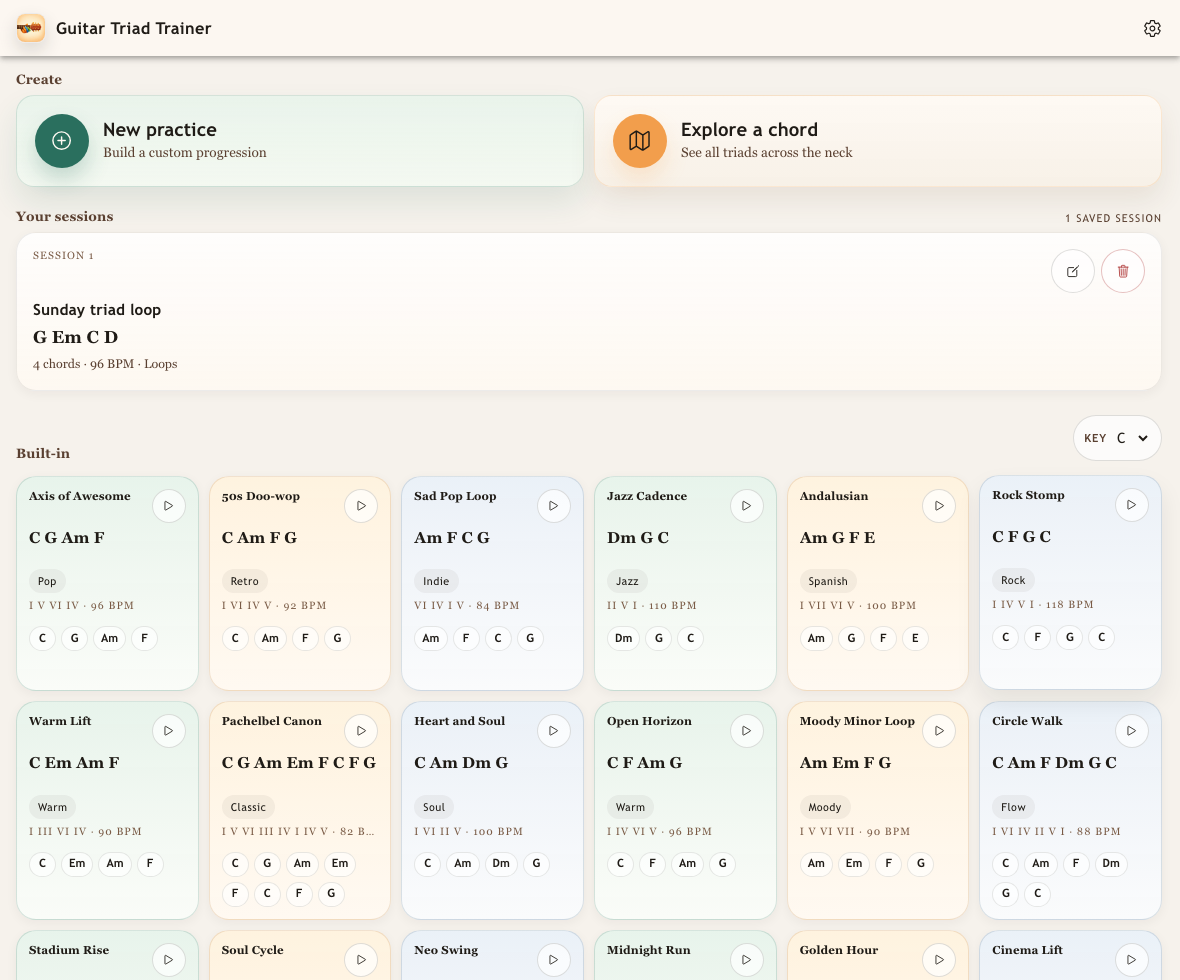Click the 'SESSION 1' label
Screen dimensions: 1180x980
(63, 256)
